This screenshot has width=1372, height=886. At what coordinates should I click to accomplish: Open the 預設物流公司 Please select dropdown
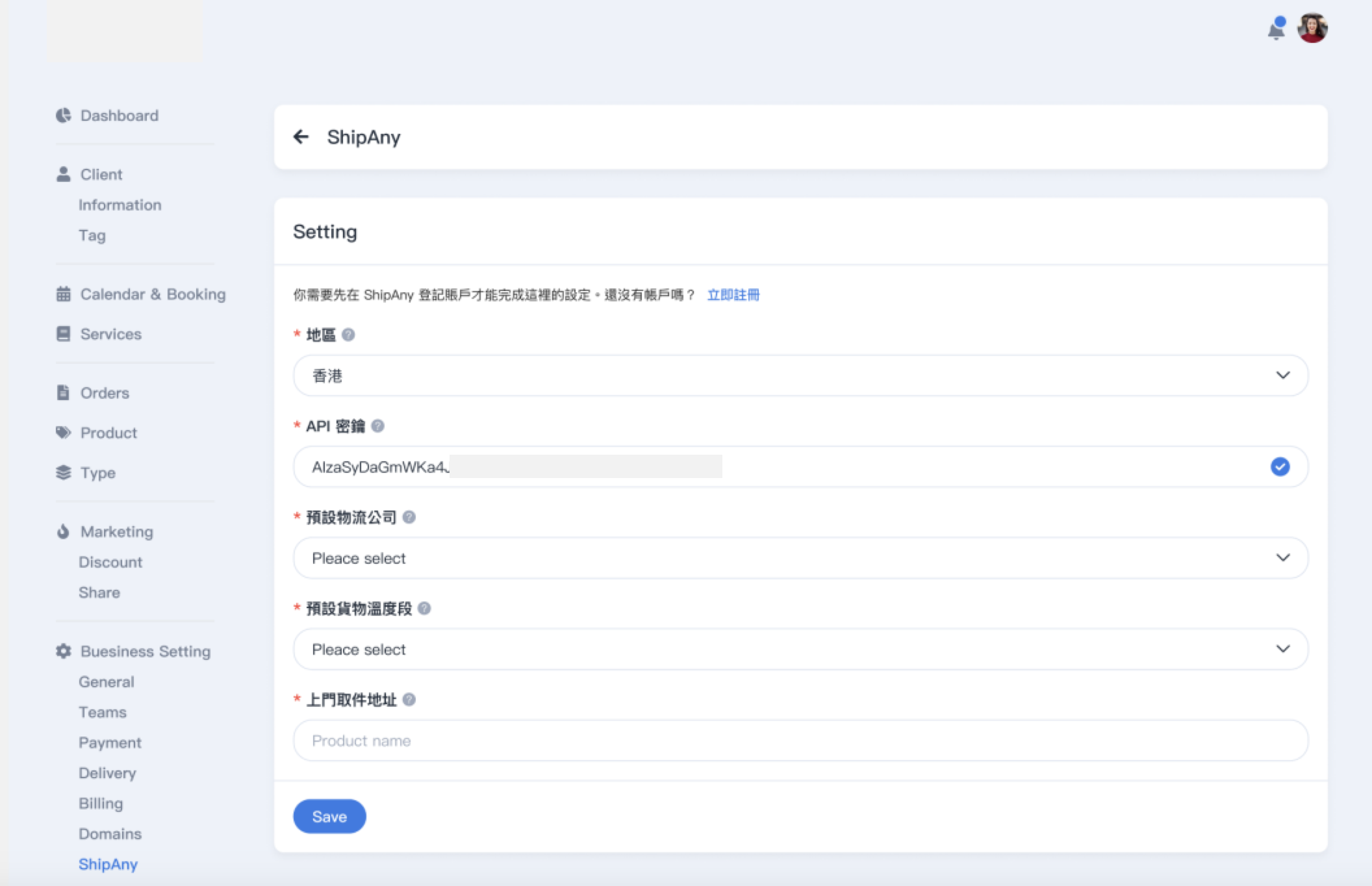pyautogui.click(x=800, y=558)
